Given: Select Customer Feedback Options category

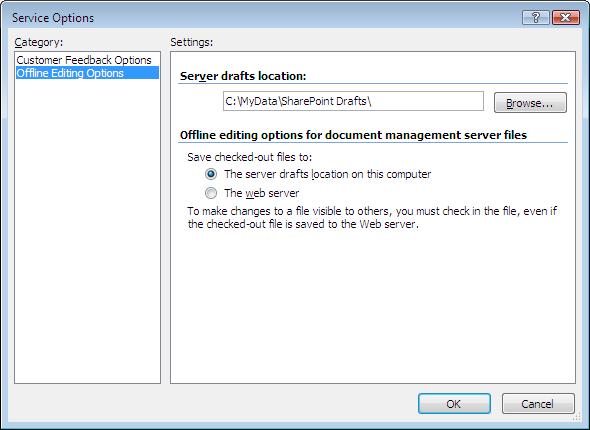Looking at the screenshot, I should point(84,60).
